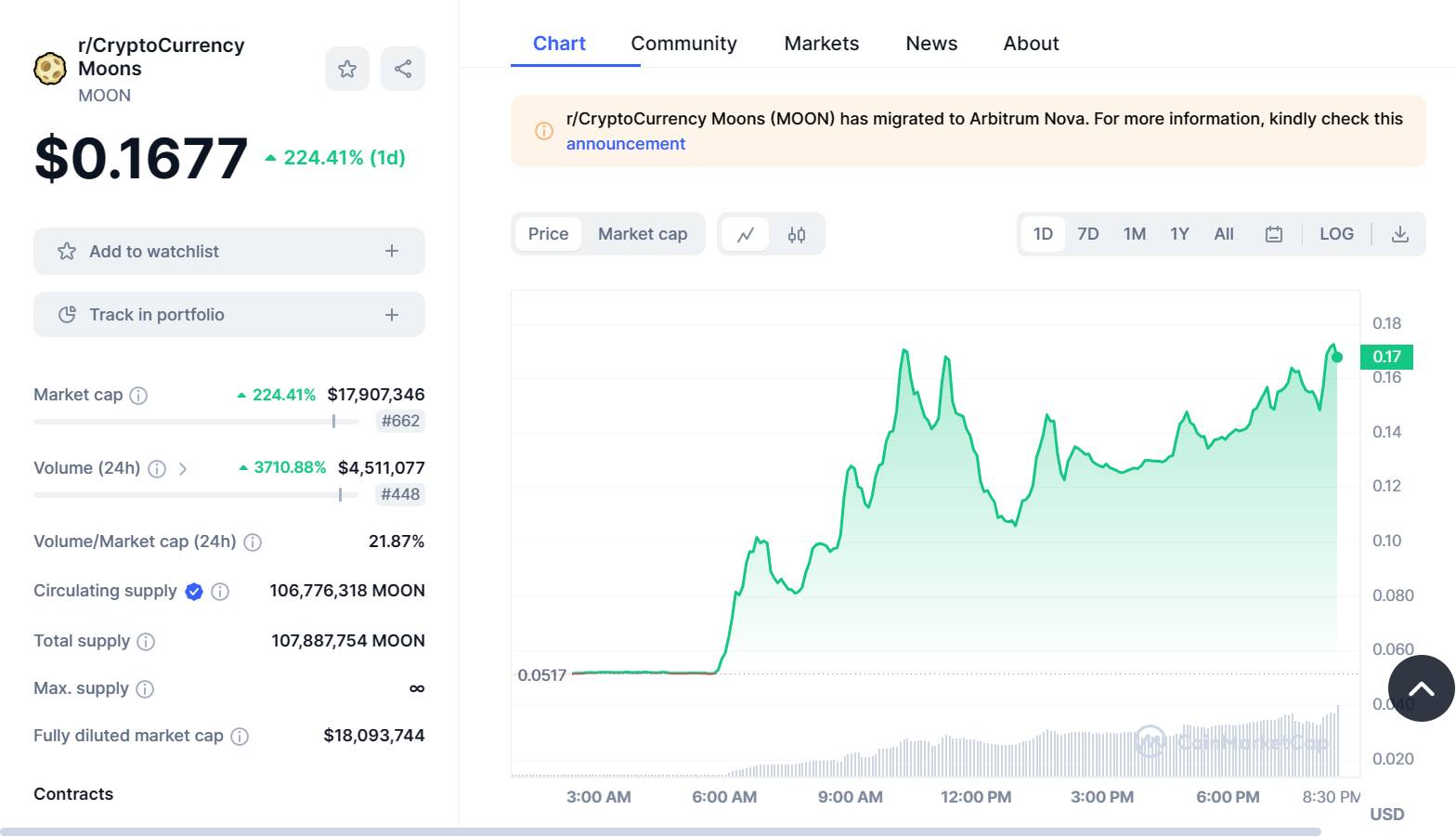Click plus icon on Track in portfolio
Screen dimensions: 1456x836
click(392, 315)
